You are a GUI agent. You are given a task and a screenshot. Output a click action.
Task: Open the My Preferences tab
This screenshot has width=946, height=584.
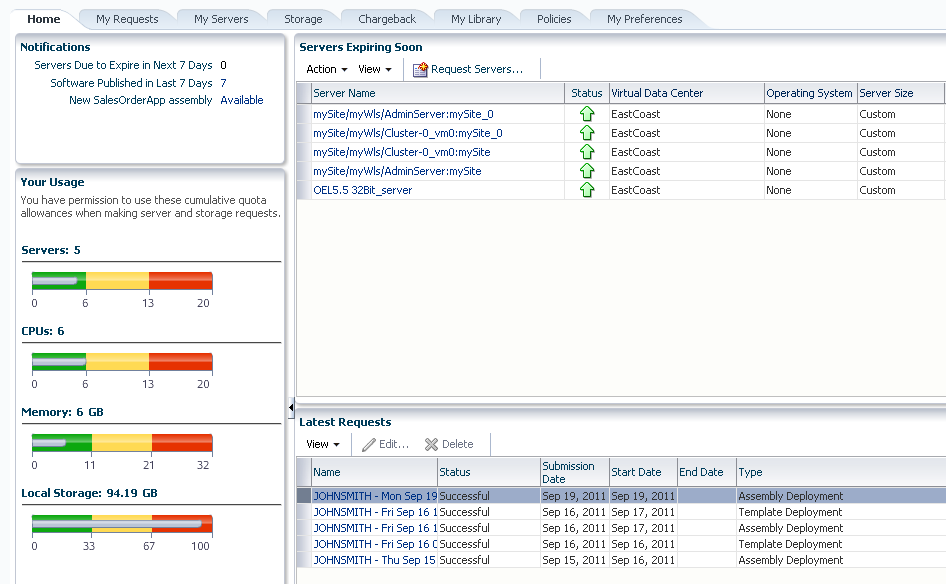[644, 19]
